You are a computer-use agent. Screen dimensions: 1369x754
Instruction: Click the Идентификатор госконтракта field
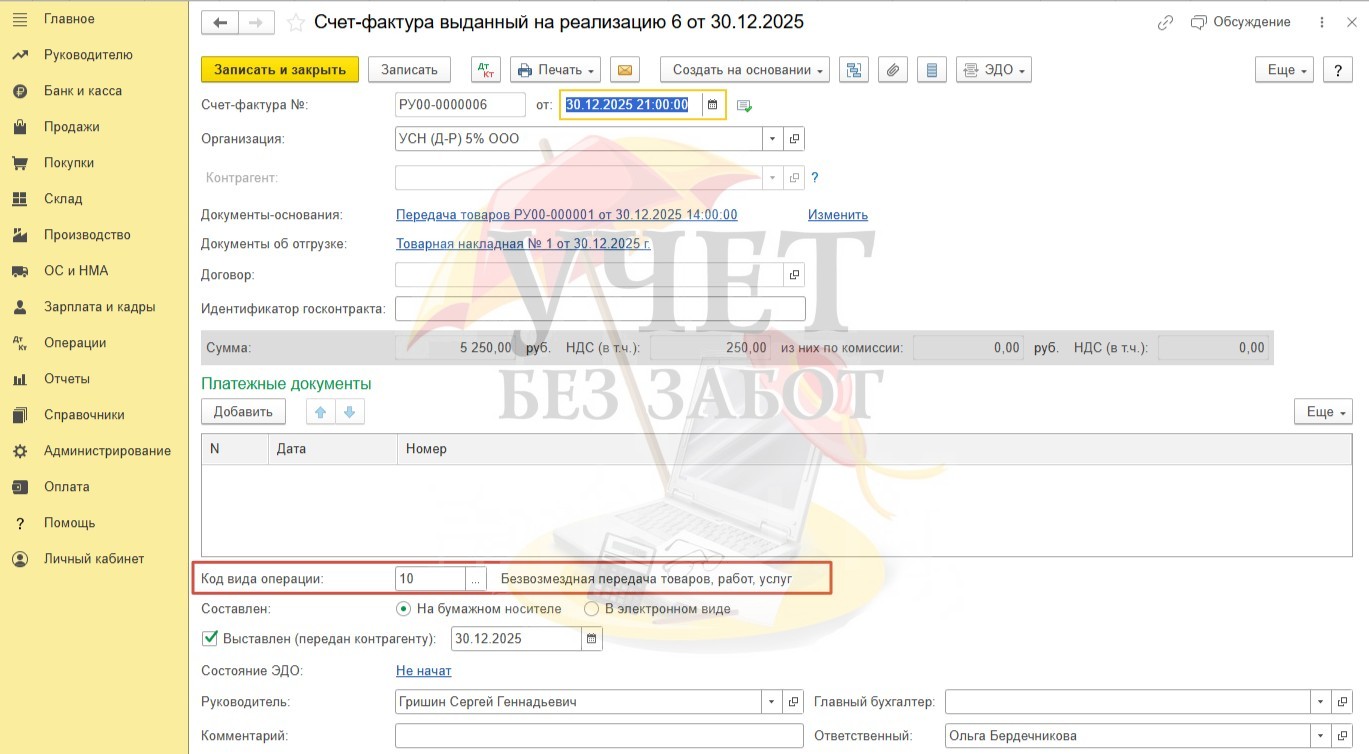600,309
